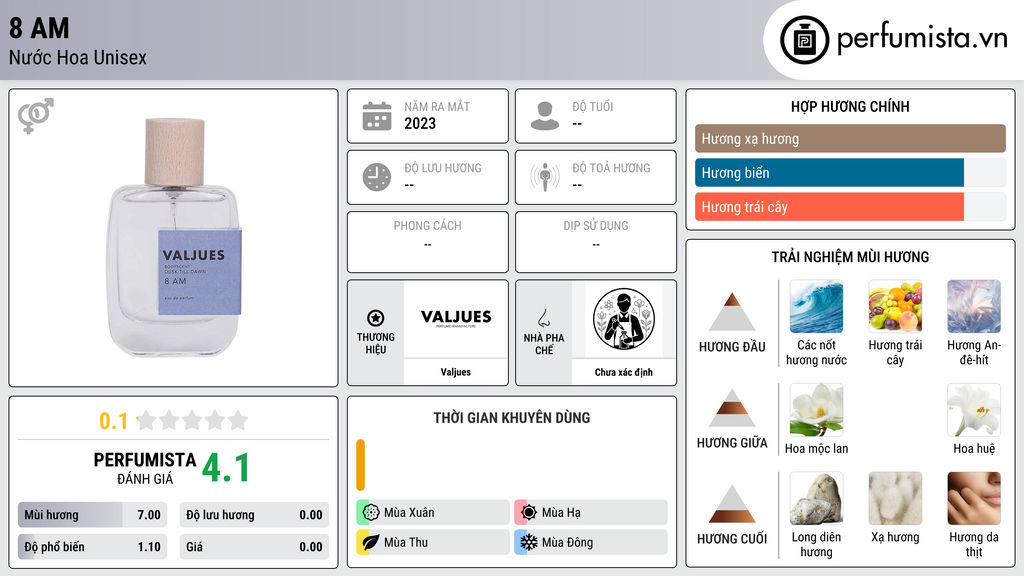Click the flower icon for Mùa Xuân
Viewport: 1024px width, 576px height.
[370, 513]
